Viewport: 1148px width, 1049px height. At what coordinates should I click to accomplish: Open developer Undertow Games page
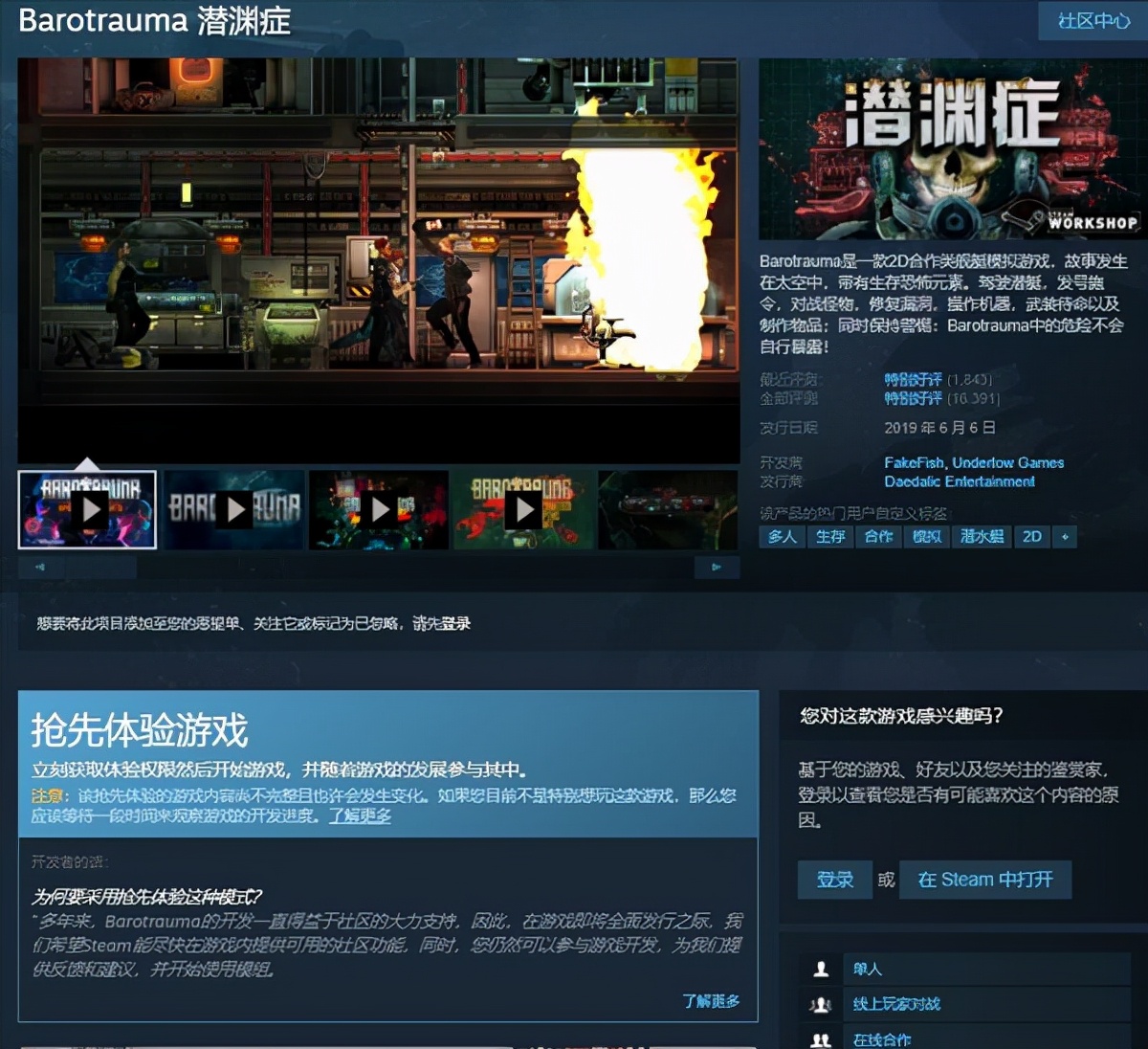[x=1008, y=463]
